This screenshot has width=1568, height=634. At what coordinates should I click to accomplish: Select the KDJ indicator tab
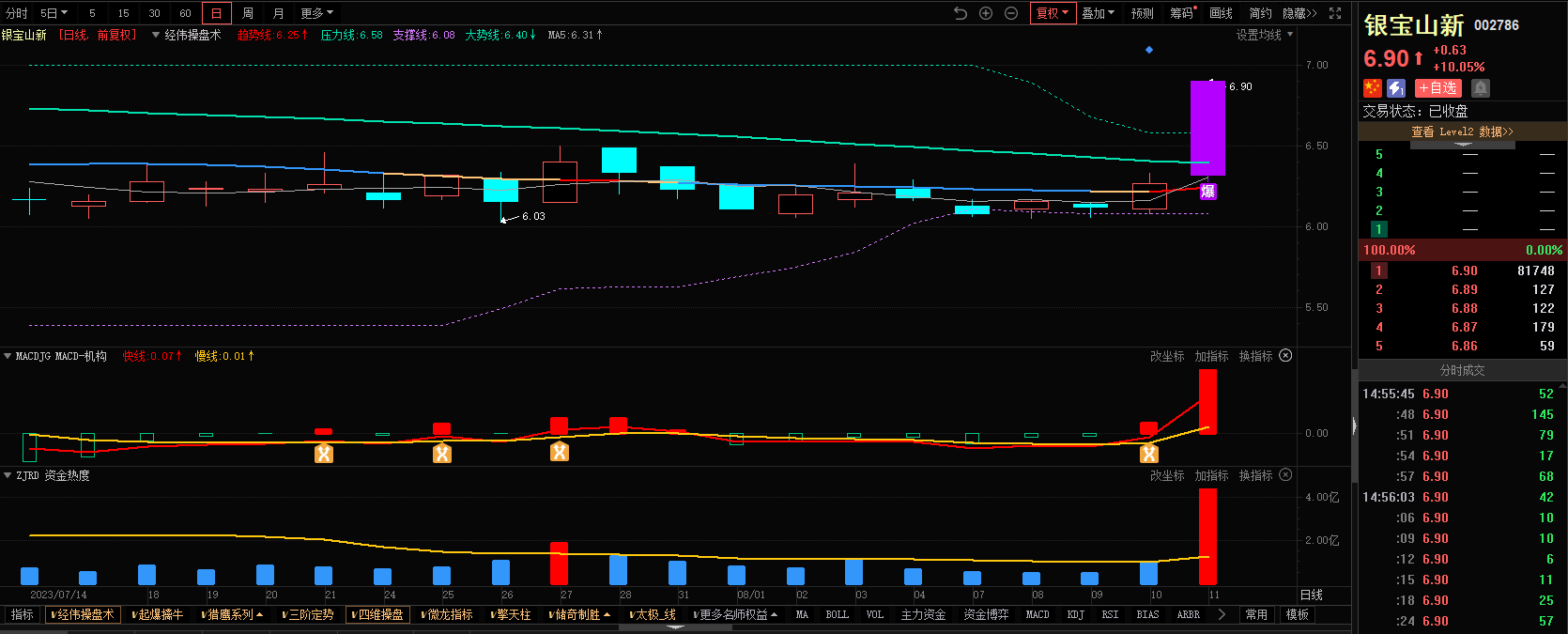(x=1075, y=615)
